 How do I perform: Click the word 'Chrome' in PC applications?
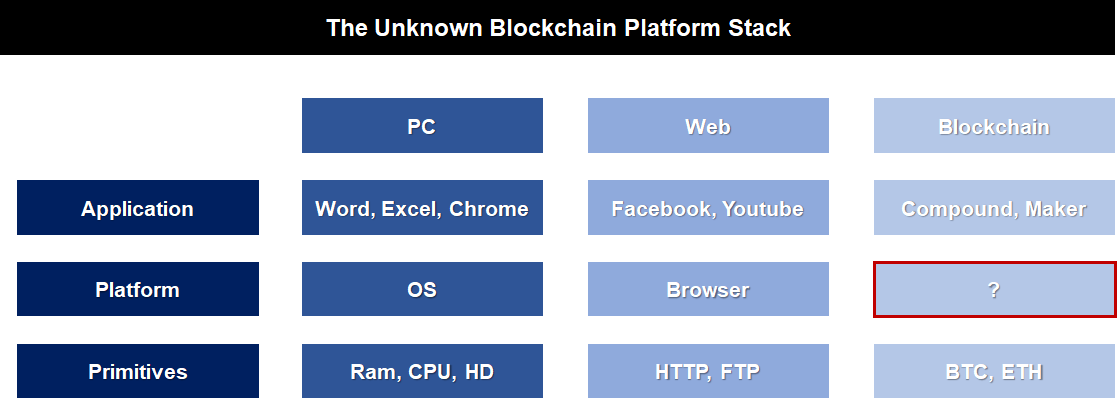489,209
